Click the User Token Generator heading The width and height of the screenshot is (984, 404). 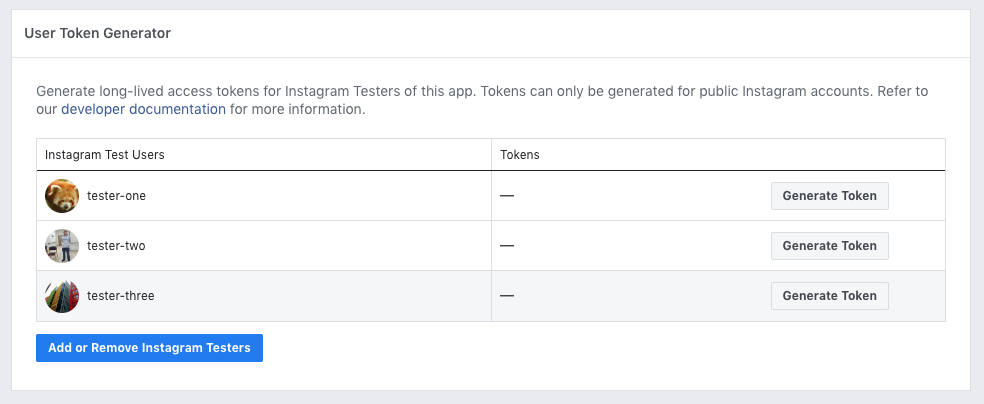click(97, 33)
